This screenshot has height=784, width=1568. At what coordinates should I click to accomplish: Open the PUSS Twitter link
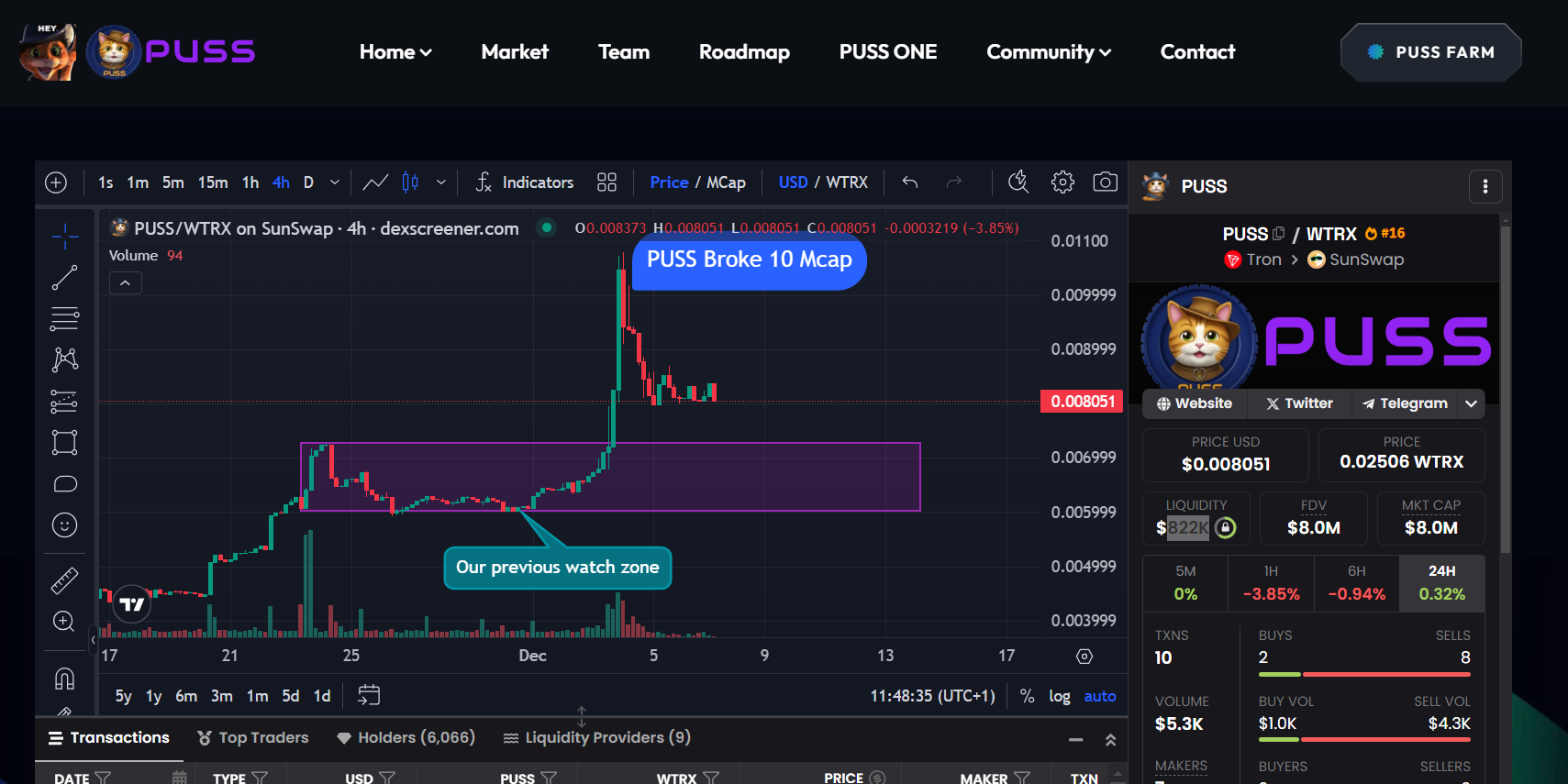[1299, 403]
